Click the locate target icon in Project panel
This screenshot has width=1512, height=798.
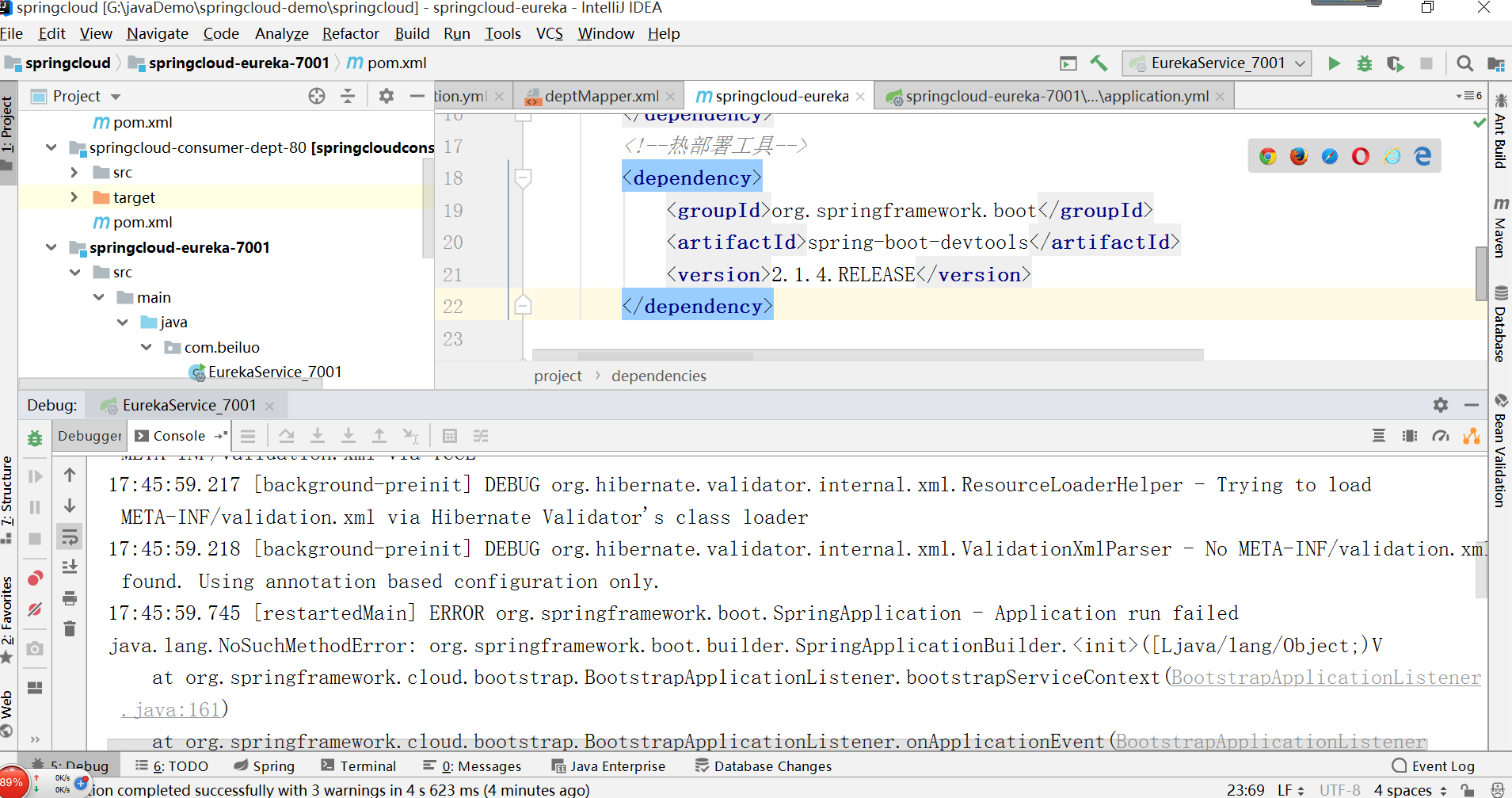point(317,96)
